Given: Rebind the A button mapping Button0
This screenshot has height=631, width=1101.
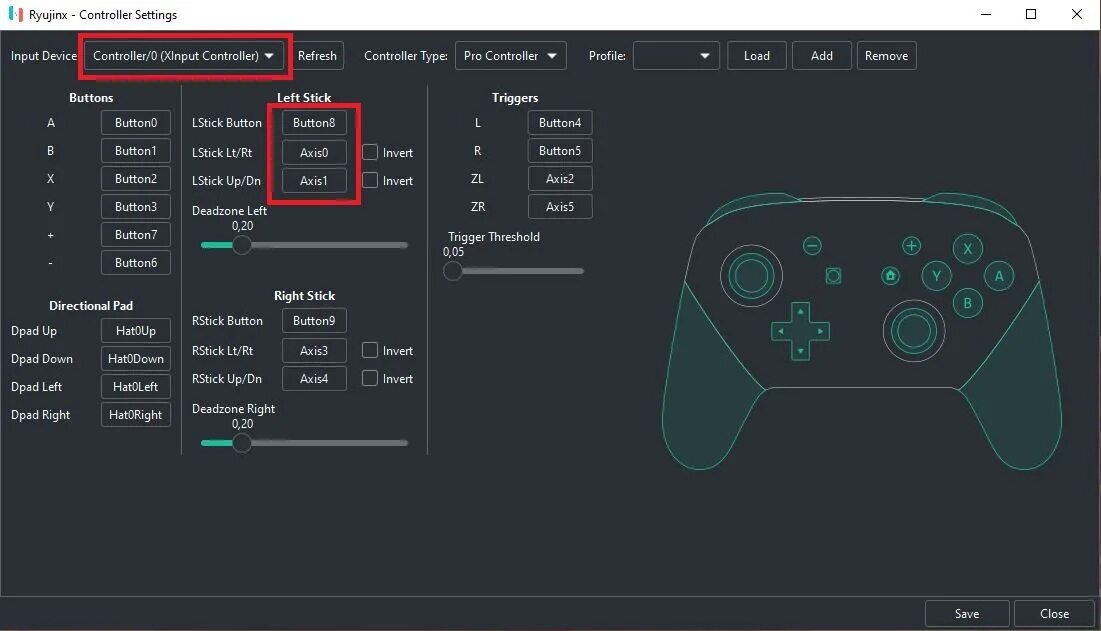Looking at the screenshot, I should (136, 122).
